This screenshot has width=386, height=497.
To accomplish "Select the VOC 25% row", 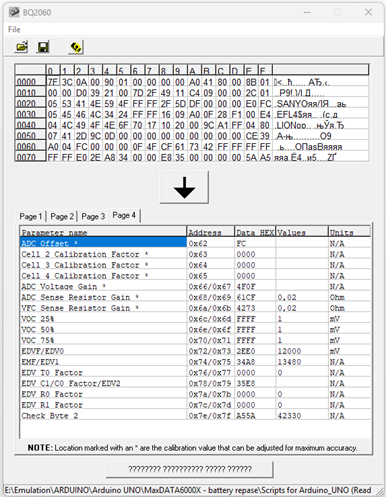I will [195, 319].
